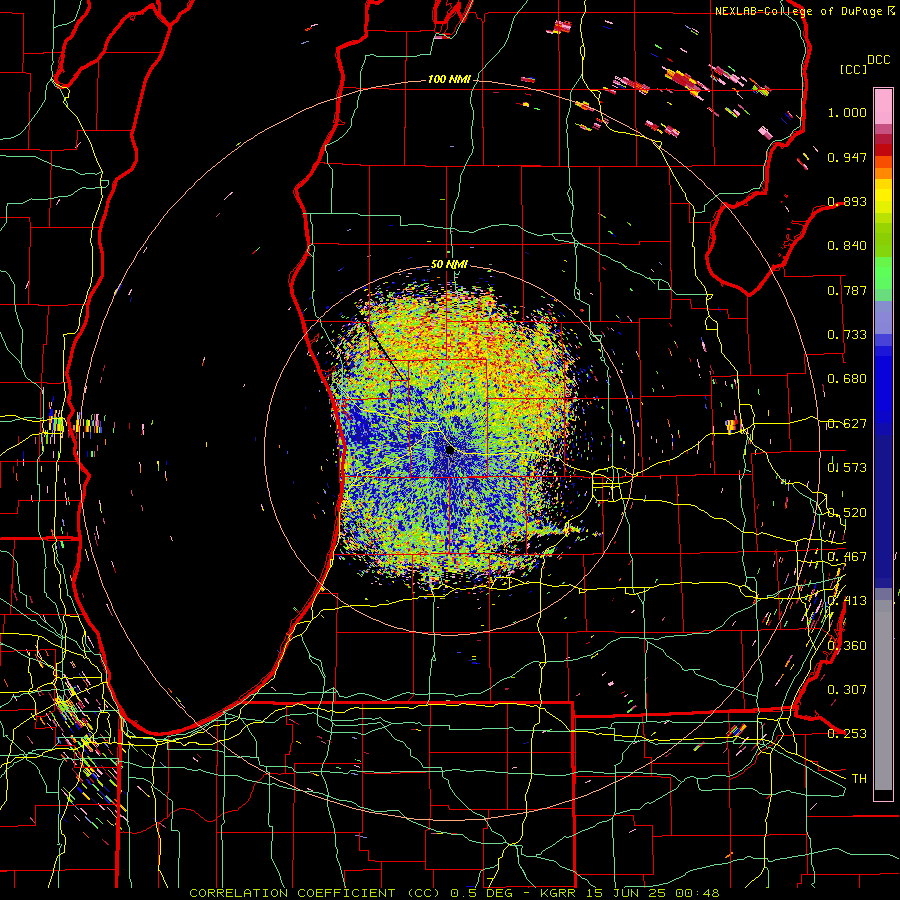This screenshot has width=900, height=900.
Task: Select the 0.413 scale value
Action: tap(847, 601)
